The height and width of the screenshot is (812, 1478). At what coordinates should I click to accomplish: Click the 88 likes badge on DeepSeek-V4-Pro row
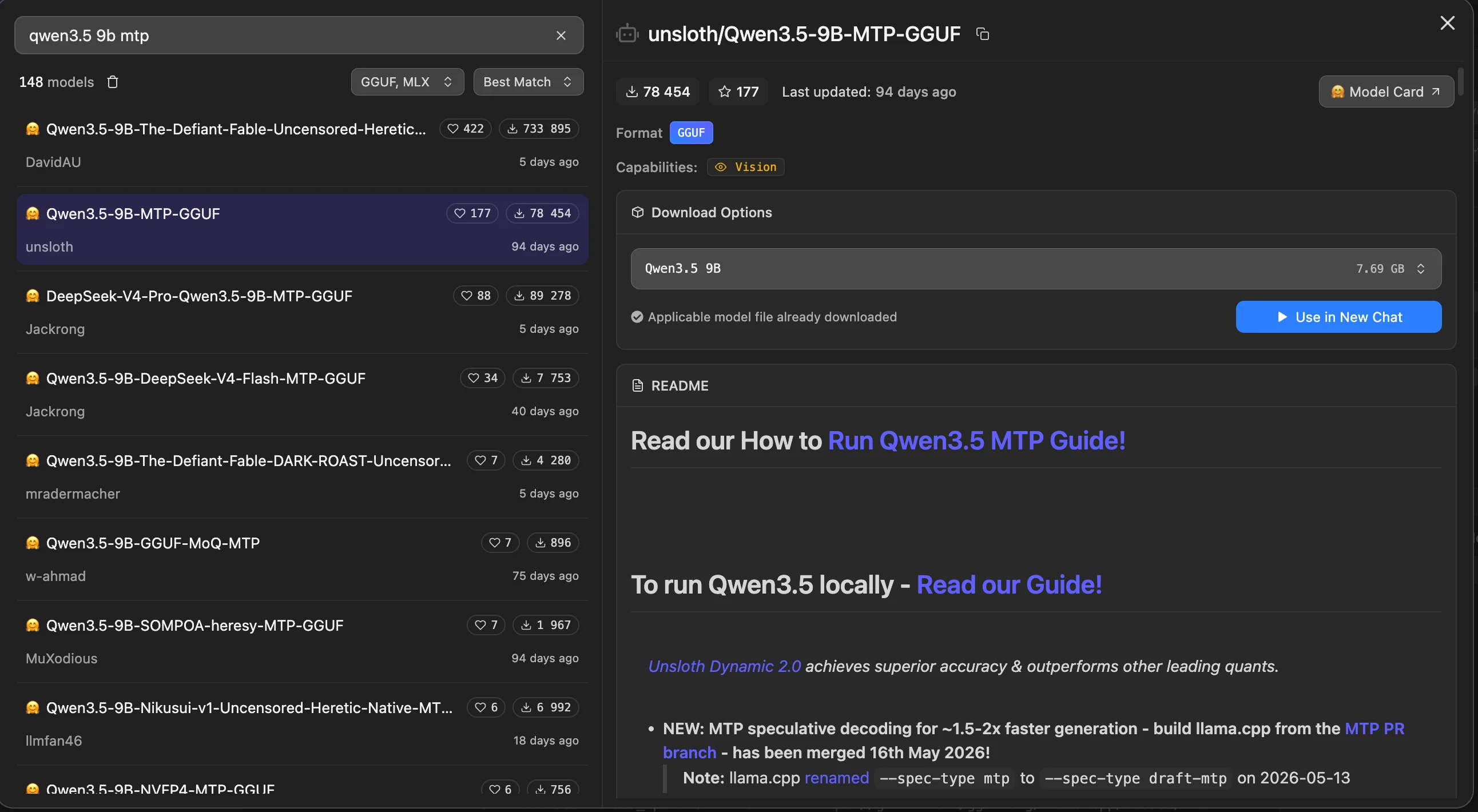pos(476,296)
